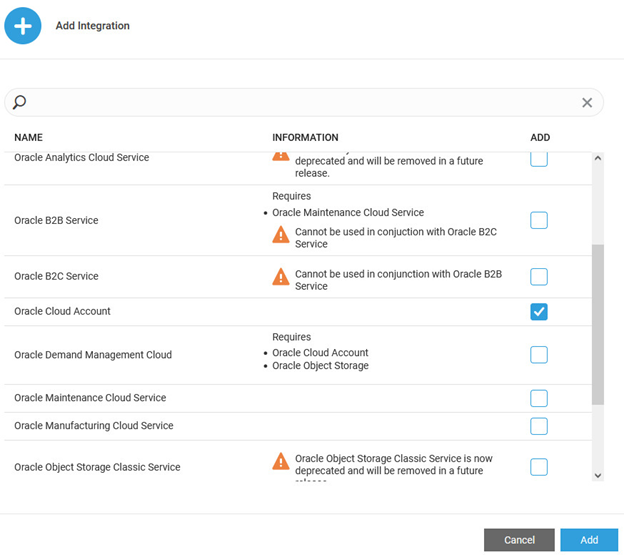Click the blue Add button
Screen dimensions: 624x555
point(589,540)
